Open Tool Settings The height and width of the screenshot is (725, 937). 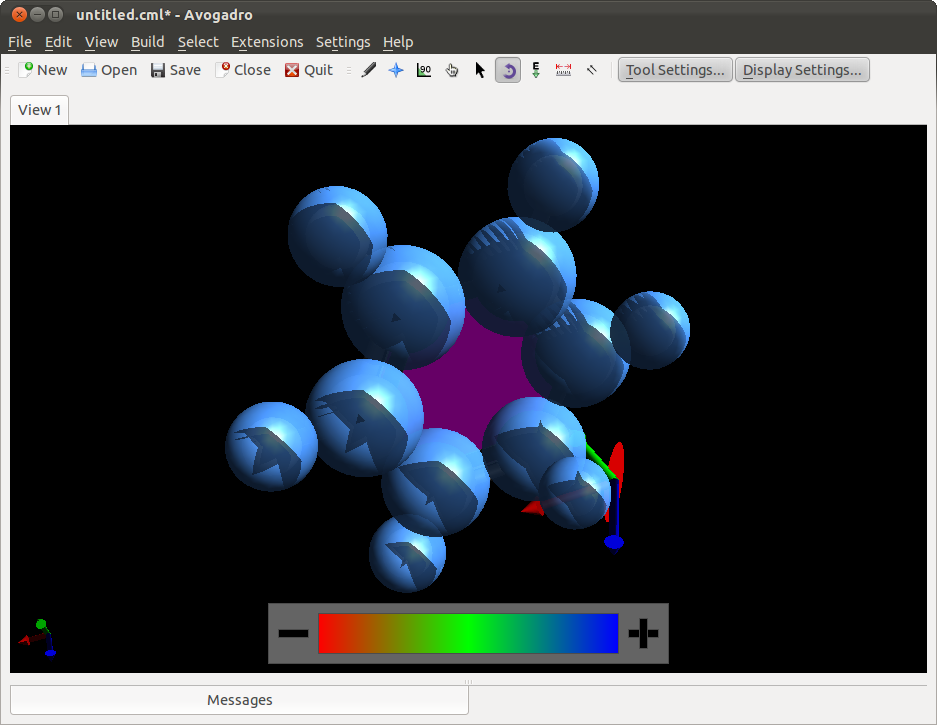(674, 69)
